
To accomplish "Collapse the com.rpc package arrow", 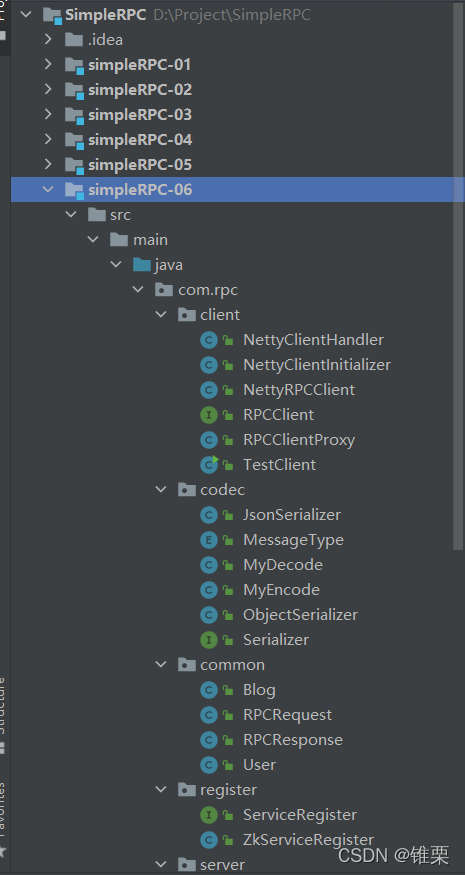I will pyautogui.click(x=138, y=290).
